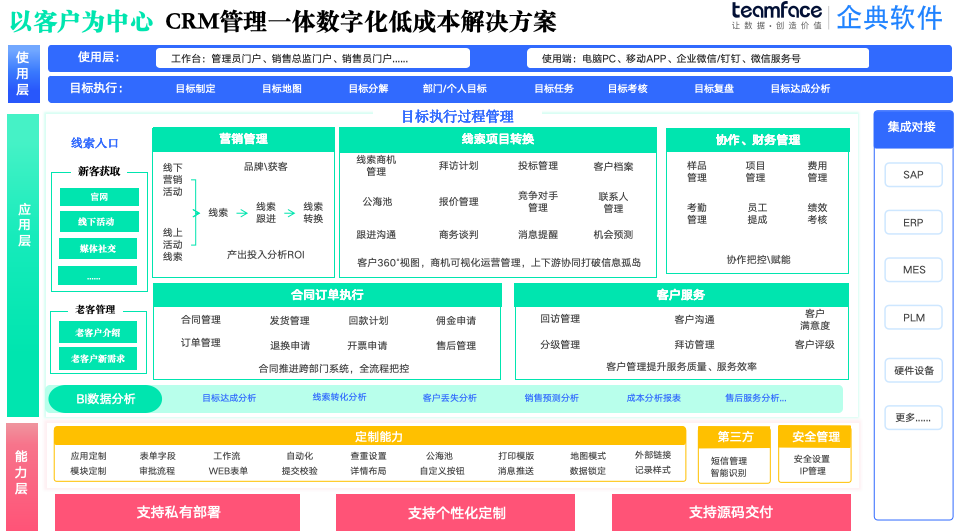This screenshot has width=960, height=531.
Task: Select 目标地图 in the goal bar
Action: [x=282, y=89]
